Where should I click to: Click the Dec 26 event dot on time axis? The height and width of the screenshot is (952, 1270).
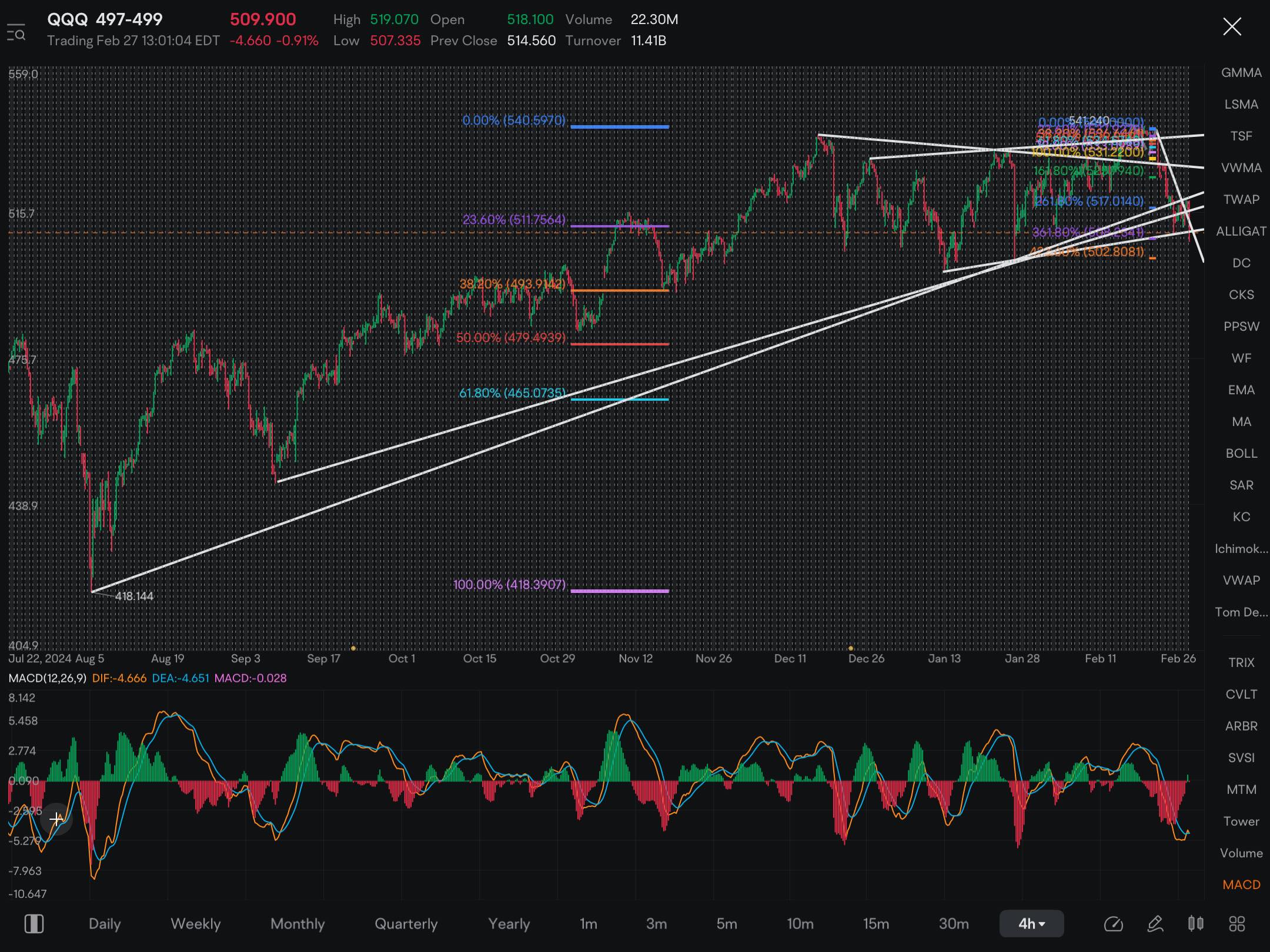pos(851,648)
